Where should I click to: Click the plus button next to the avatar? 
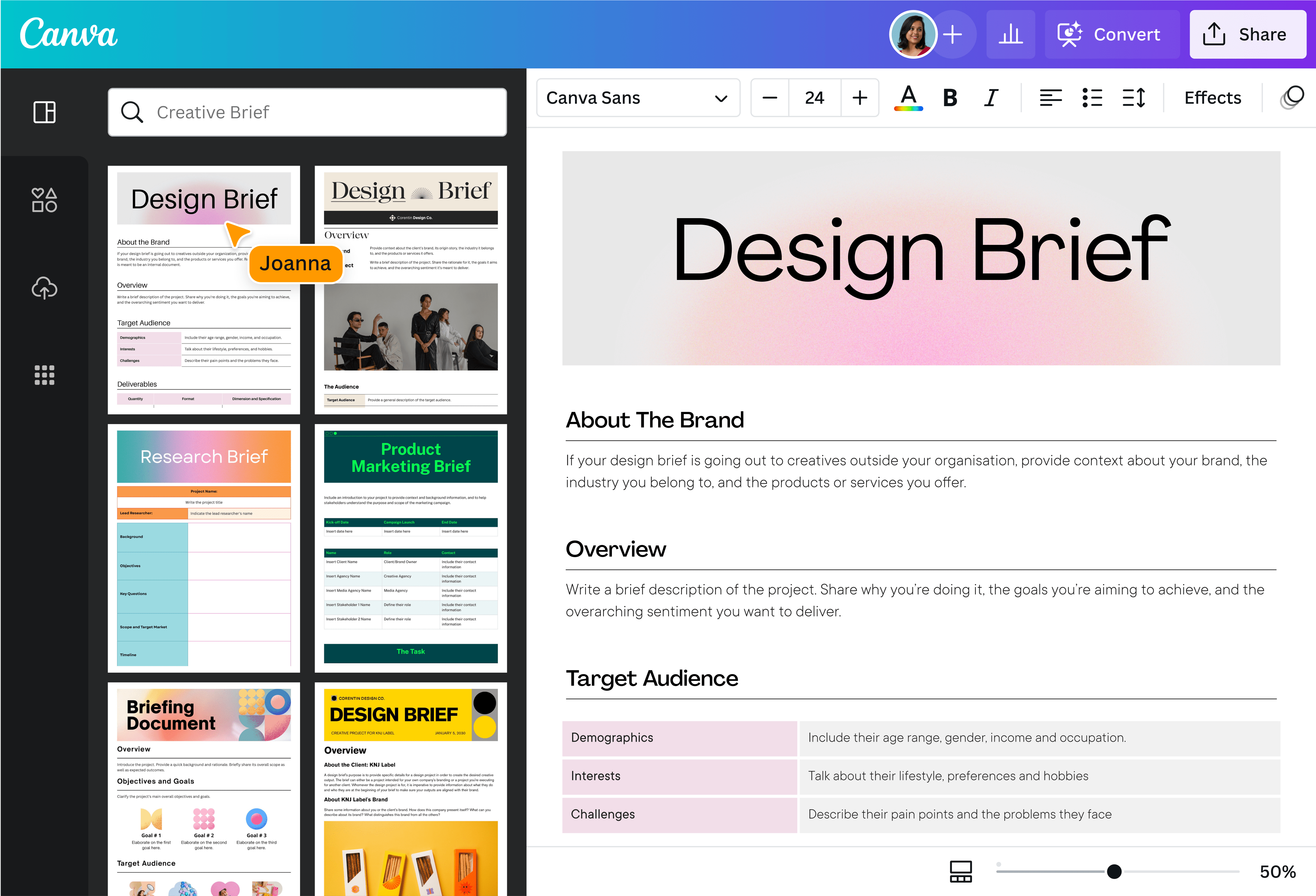[x=954, y=34]
